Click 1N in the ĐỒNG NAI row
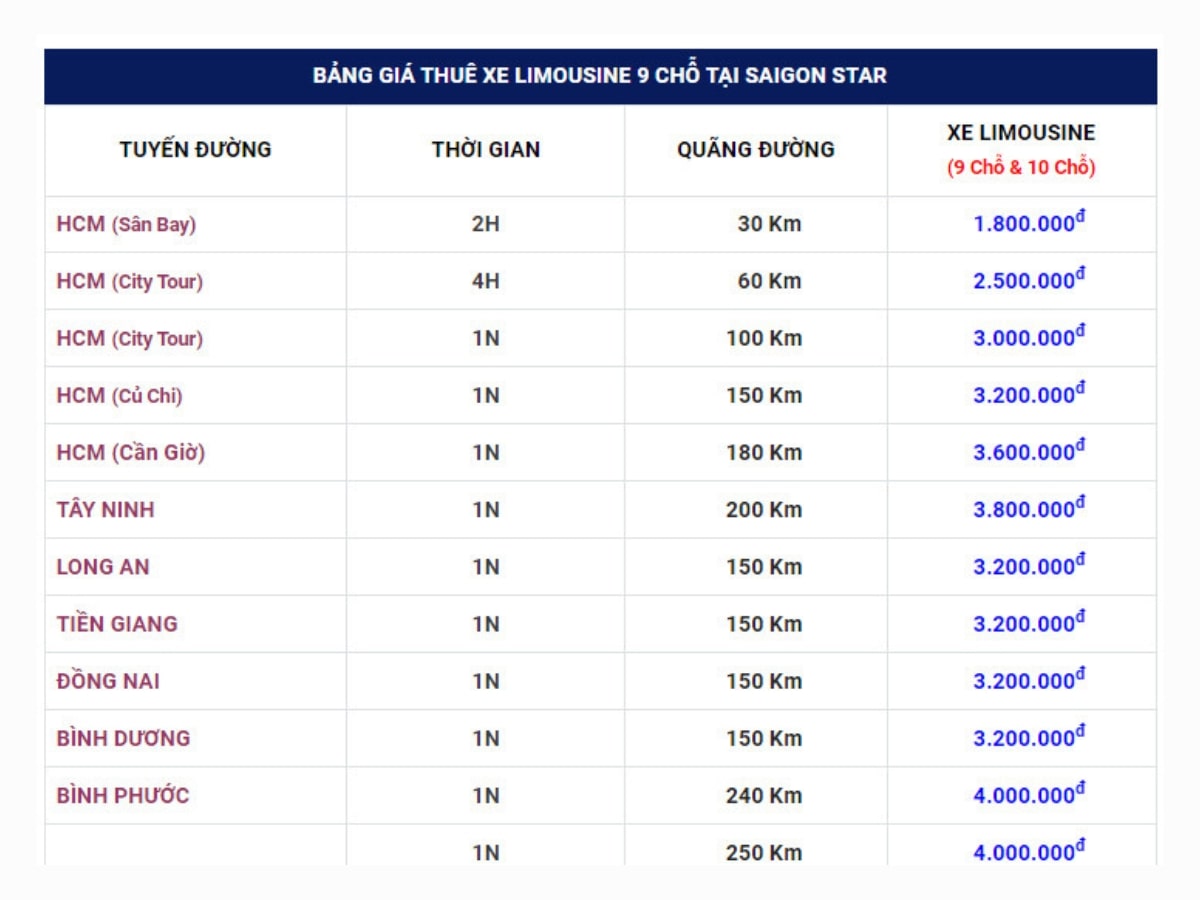Screen dimensions: 1200x900 pyautogui.click(x=486, y=681)
